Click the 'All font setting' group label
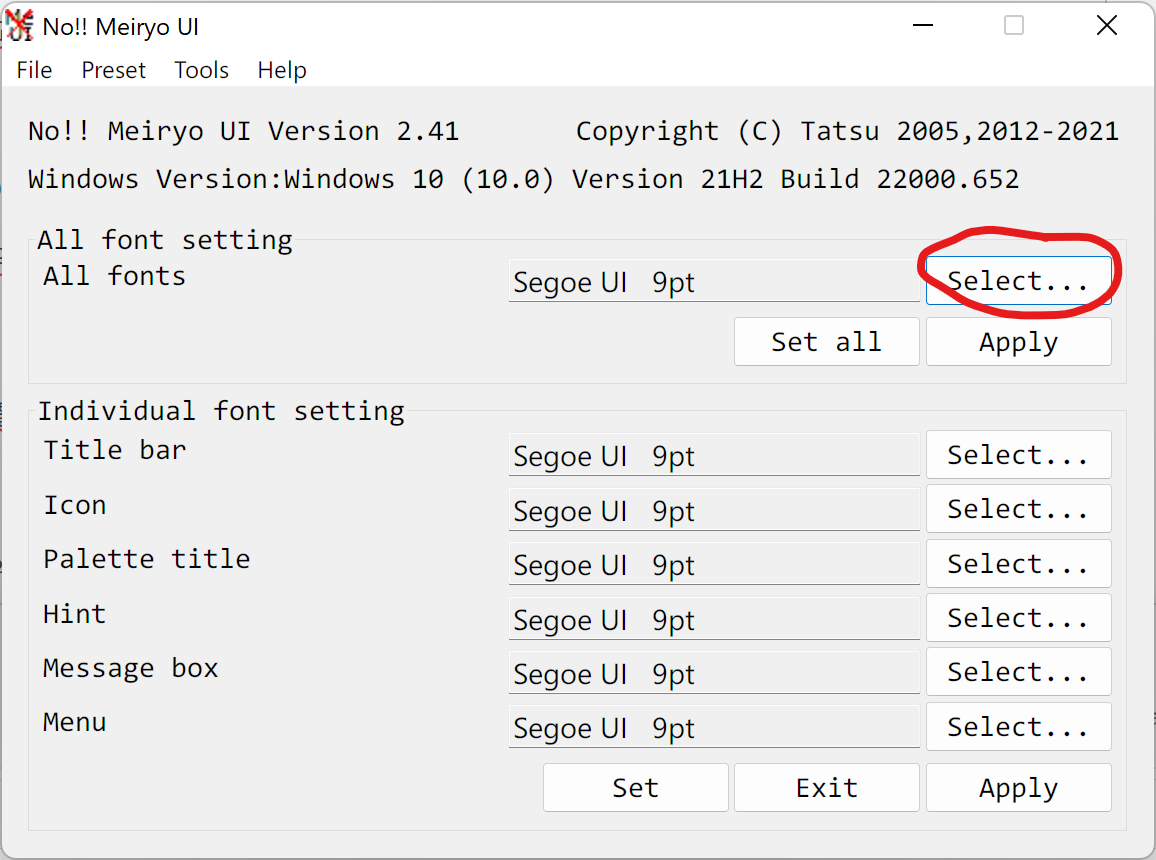This screenshot has width=1156, height=860. tap(164, 240)
